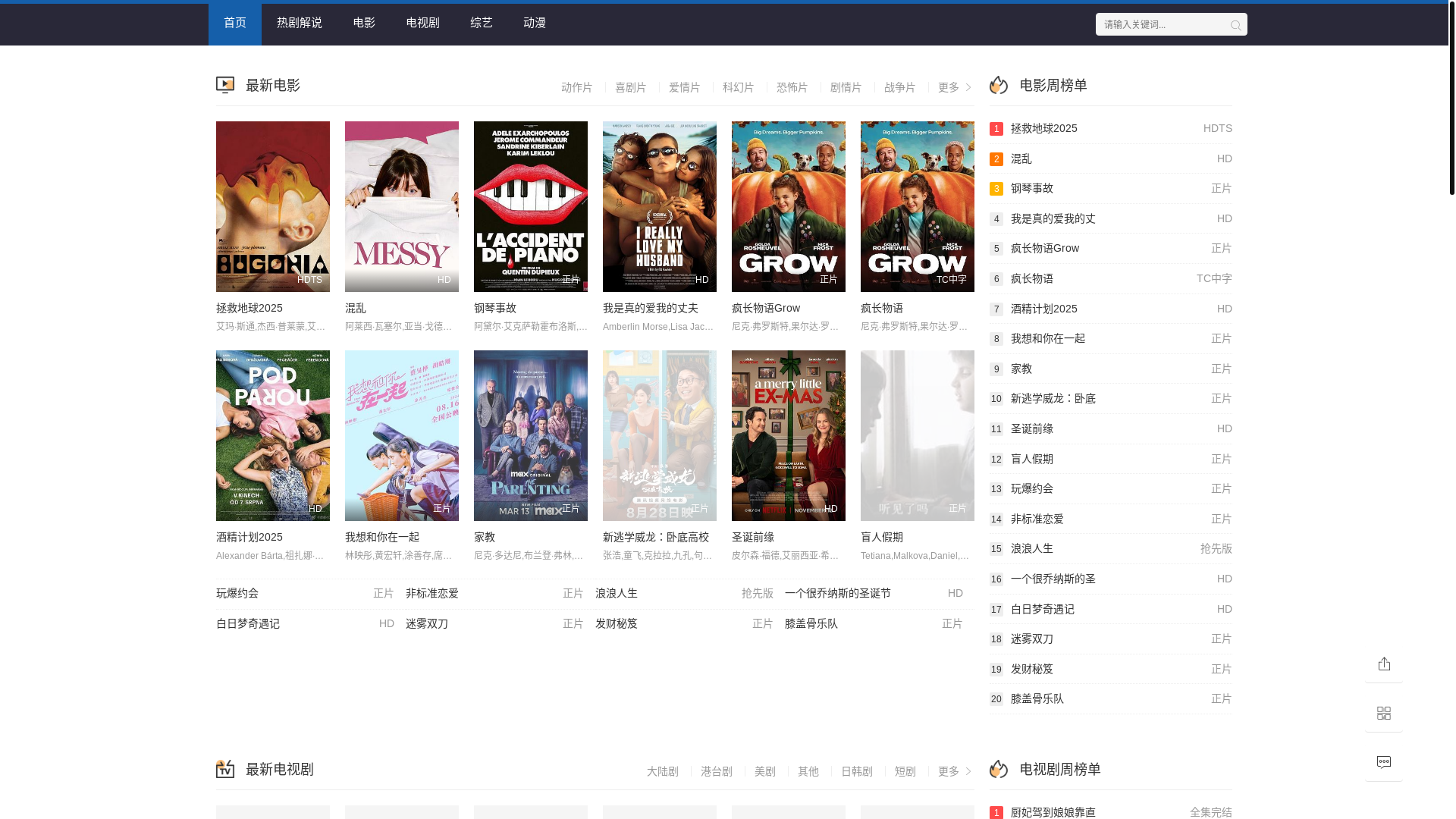Open 厨妃驾到娘娘靠直 in TV weekly chart
The height and width of the screenshot is (819, 1456).
pos(1111,811)
